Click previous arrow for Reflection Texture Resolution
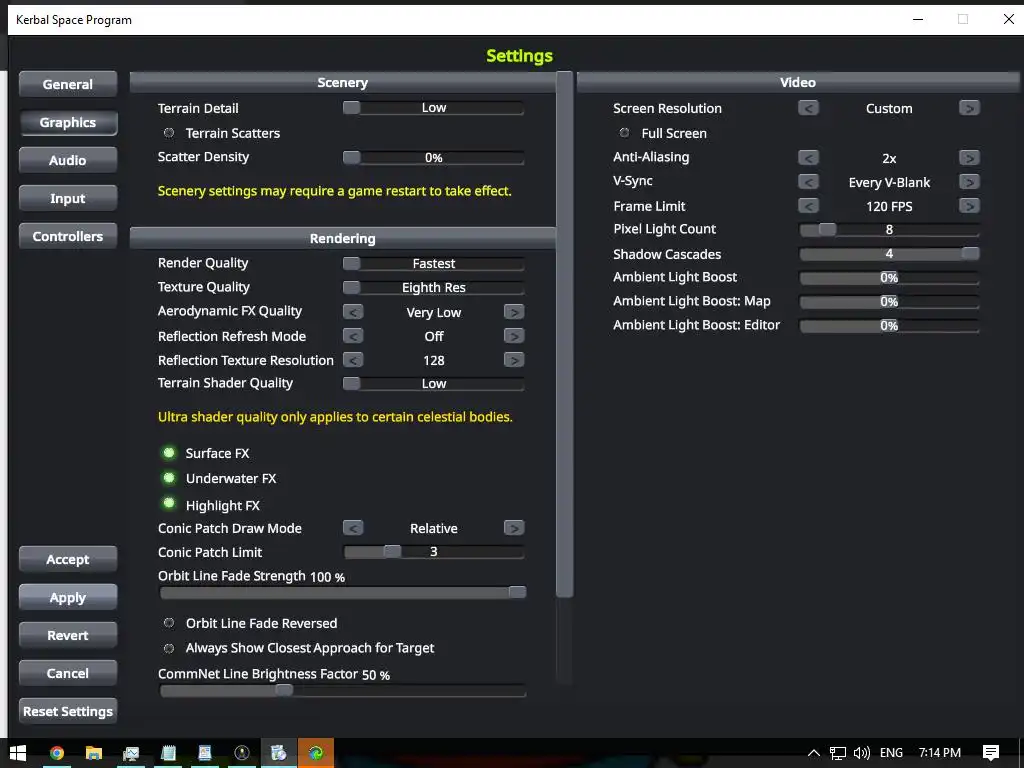This screenshot has width=1024, height=768. point(353,360)
